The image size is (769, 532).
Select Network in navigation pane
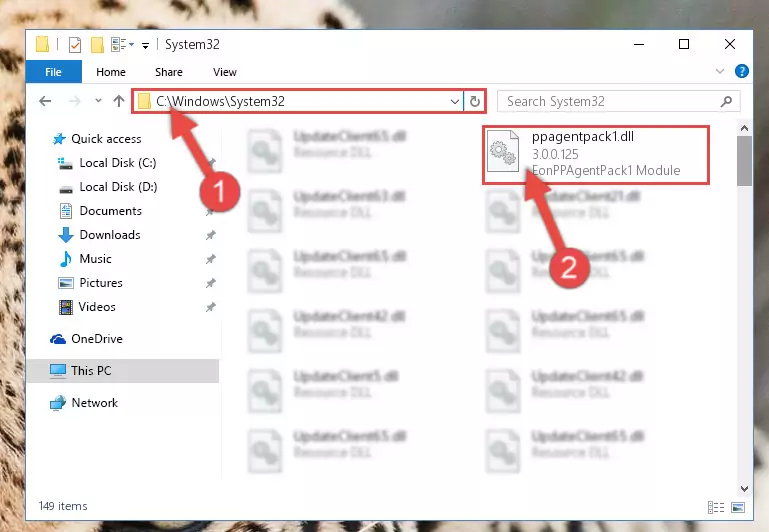click(83, 403)
